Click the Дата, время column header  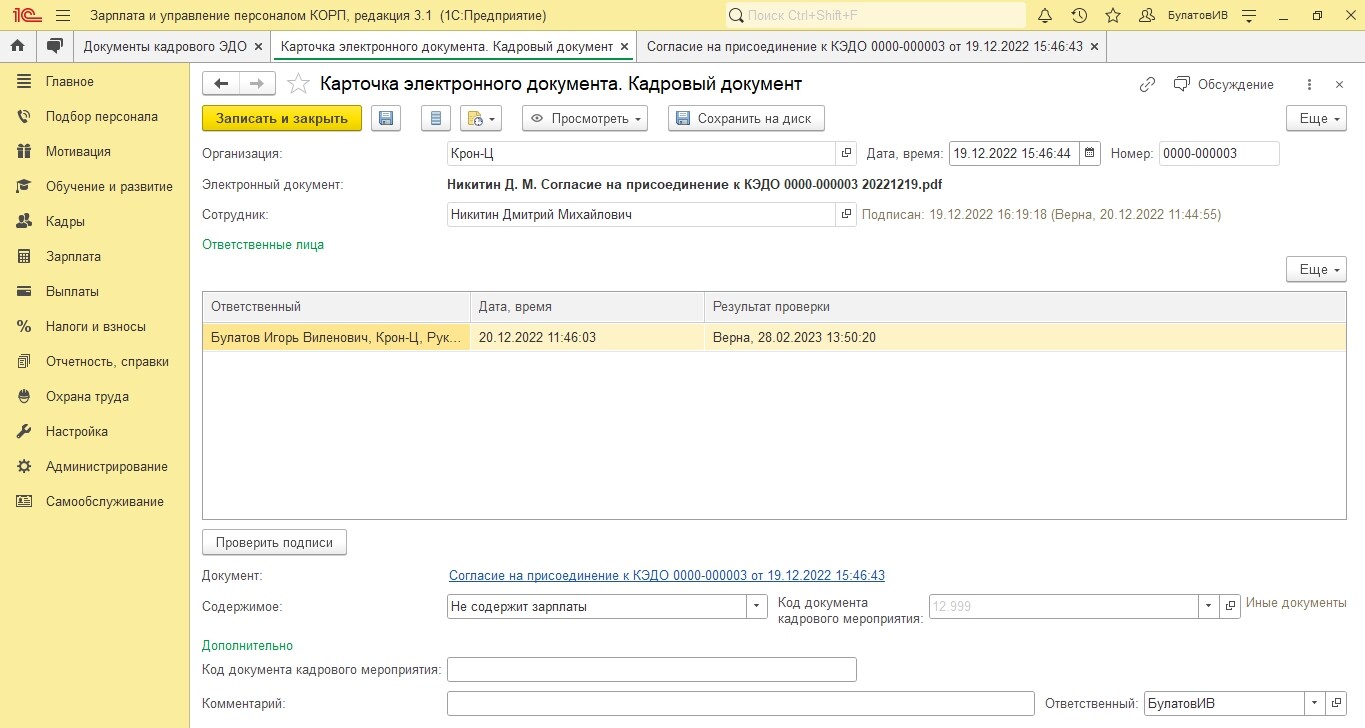(x=587, y=307)
